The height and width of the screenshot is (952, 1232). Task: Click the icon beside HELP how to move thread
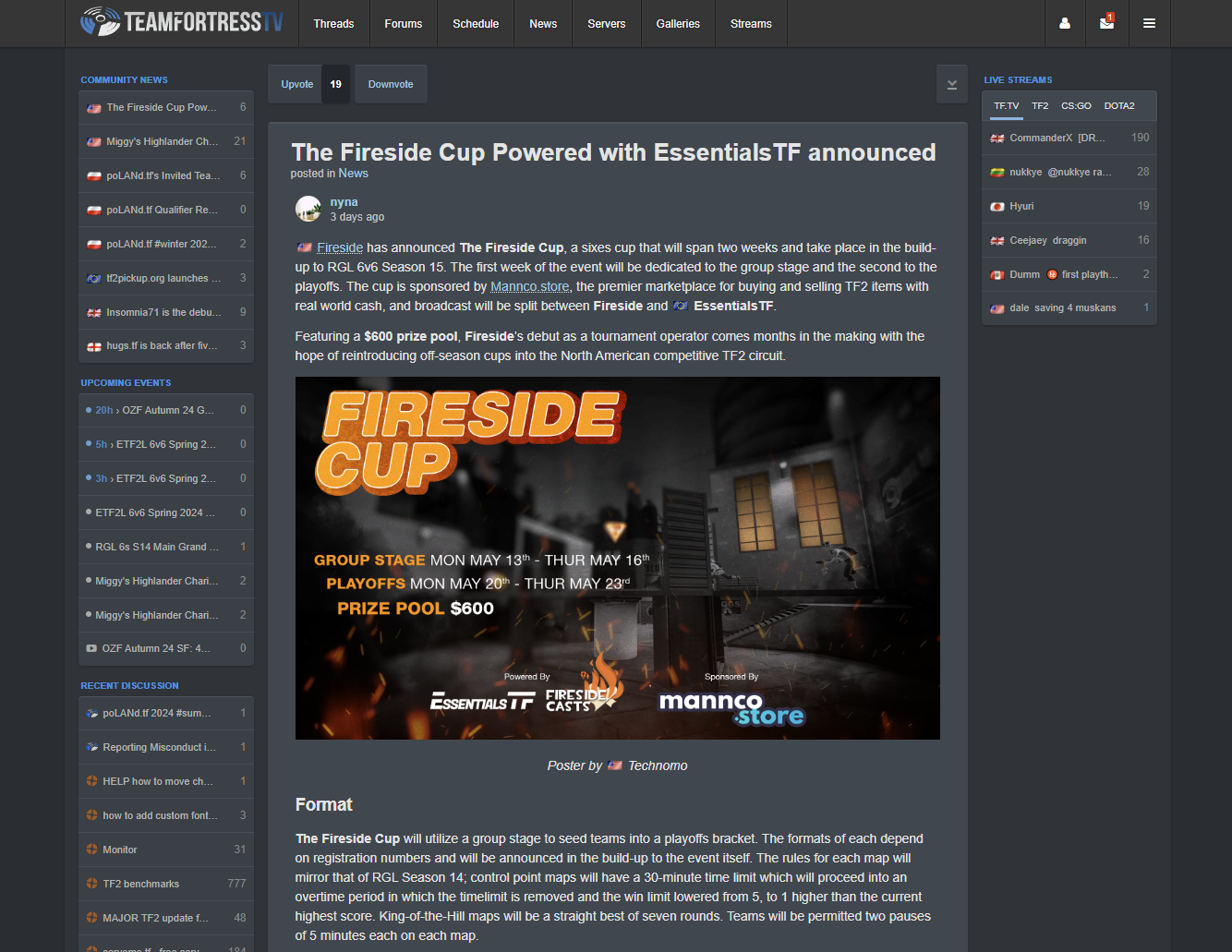tap(91, 781)
